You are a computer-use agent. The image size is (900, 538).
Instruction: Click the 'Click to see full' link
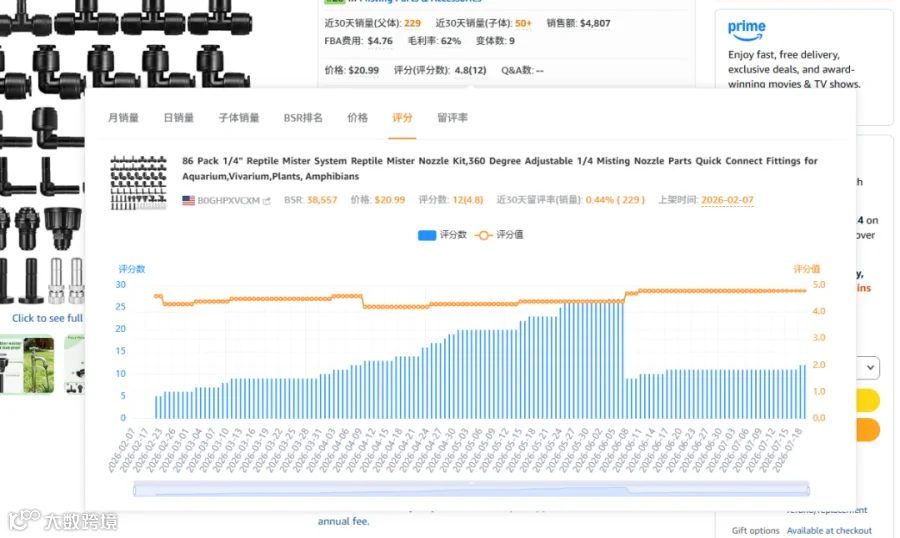click(x=48, y=318)
